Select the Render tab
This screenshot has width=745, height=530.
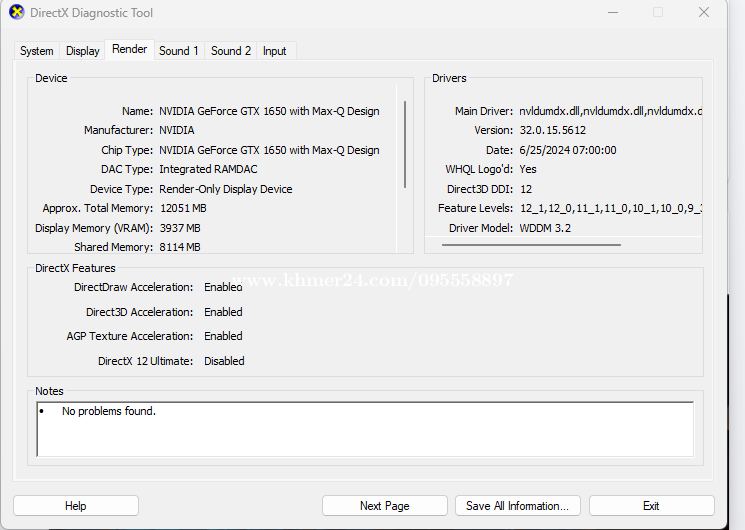129,49
